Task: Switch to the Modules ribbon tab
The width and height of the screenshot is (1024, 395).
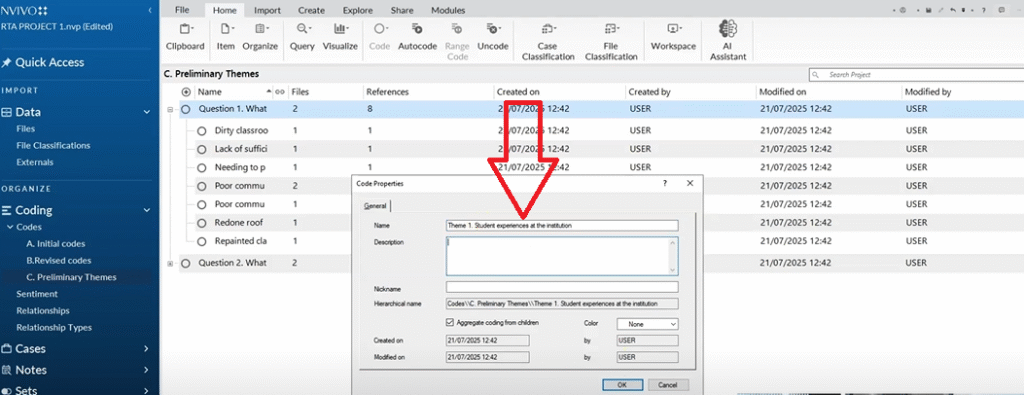Action: [x=448, y=10]
